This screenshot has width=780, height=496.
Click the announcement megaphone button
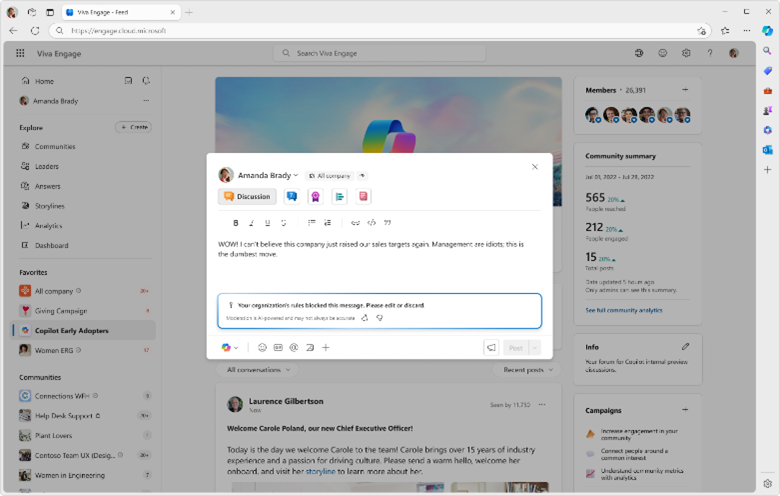tap(491, 348)
